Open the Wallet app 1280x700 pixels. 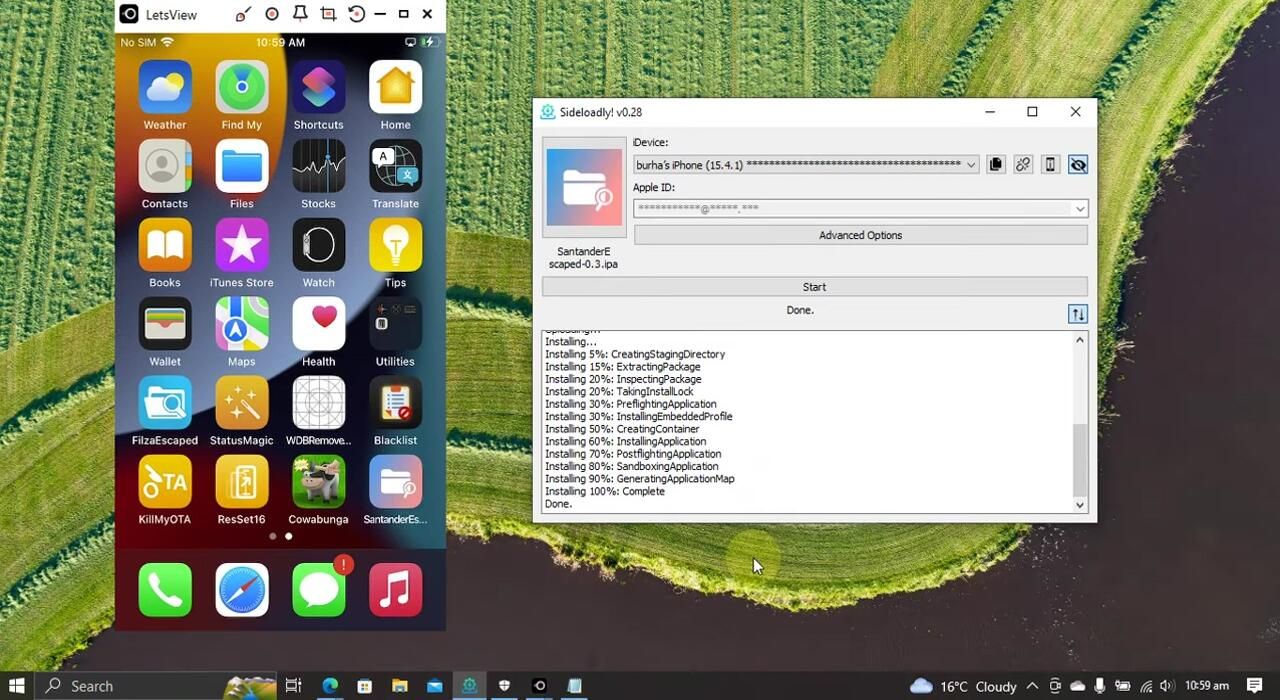pos(165,324)
